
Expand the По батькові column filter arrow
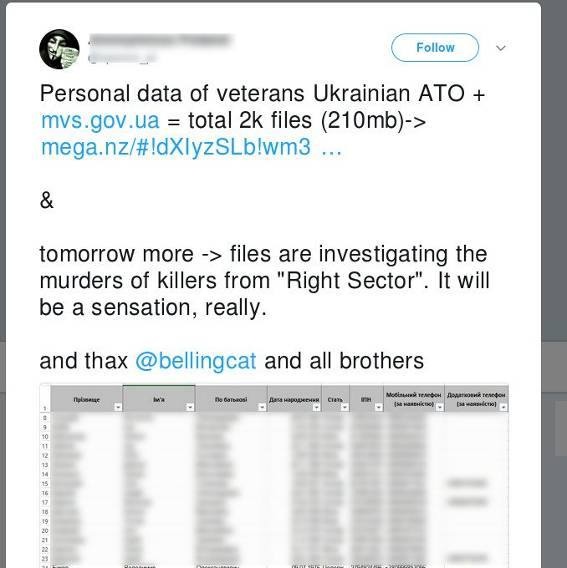[262, 407]
